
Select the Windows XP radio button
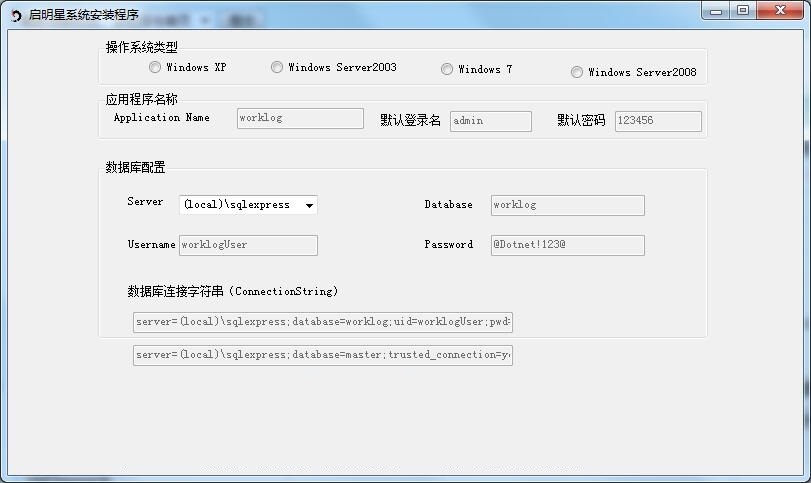[155, 67]
